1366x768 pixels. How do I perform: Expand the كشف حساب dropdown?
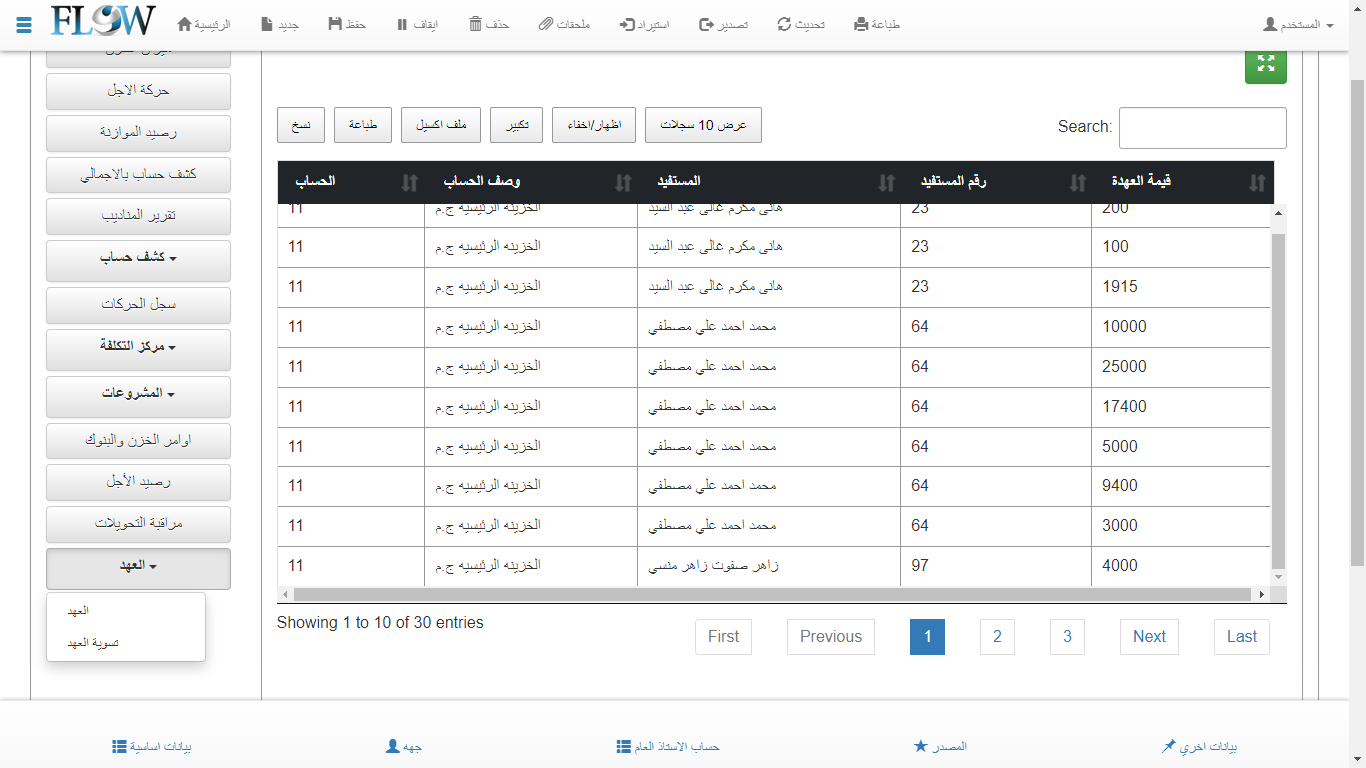138,259
